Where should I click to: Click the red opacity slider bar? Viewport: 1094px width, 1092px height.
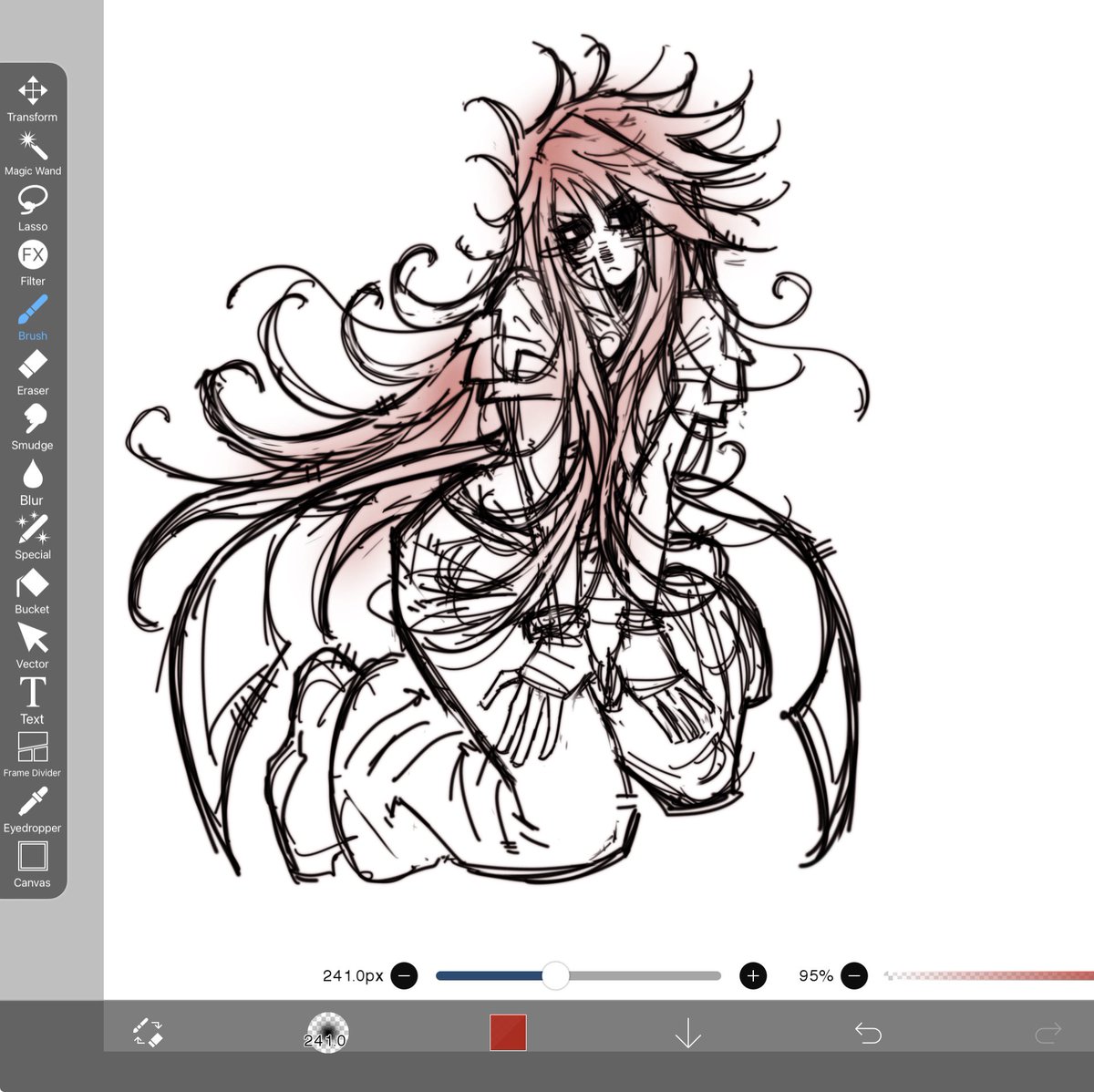989,975
